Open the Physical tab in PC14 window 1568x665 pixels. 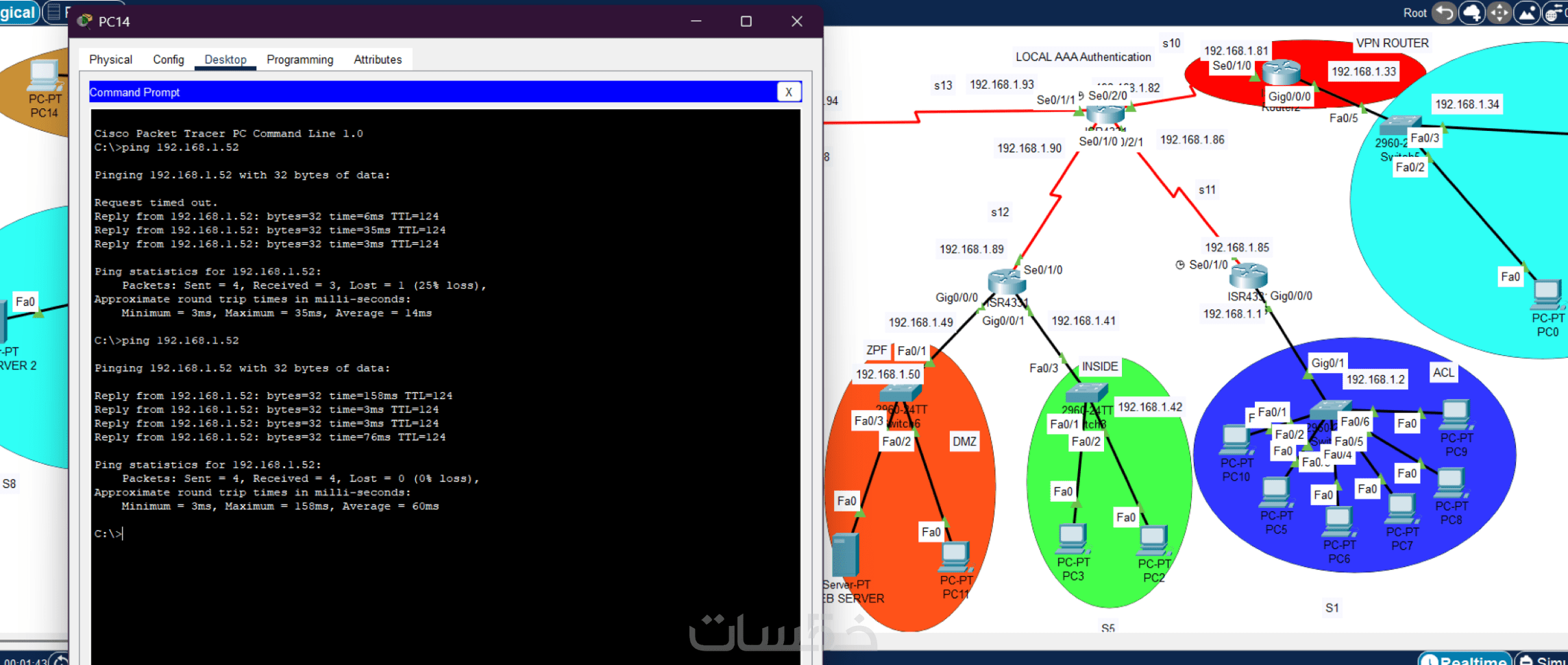[x=110, y=60]
